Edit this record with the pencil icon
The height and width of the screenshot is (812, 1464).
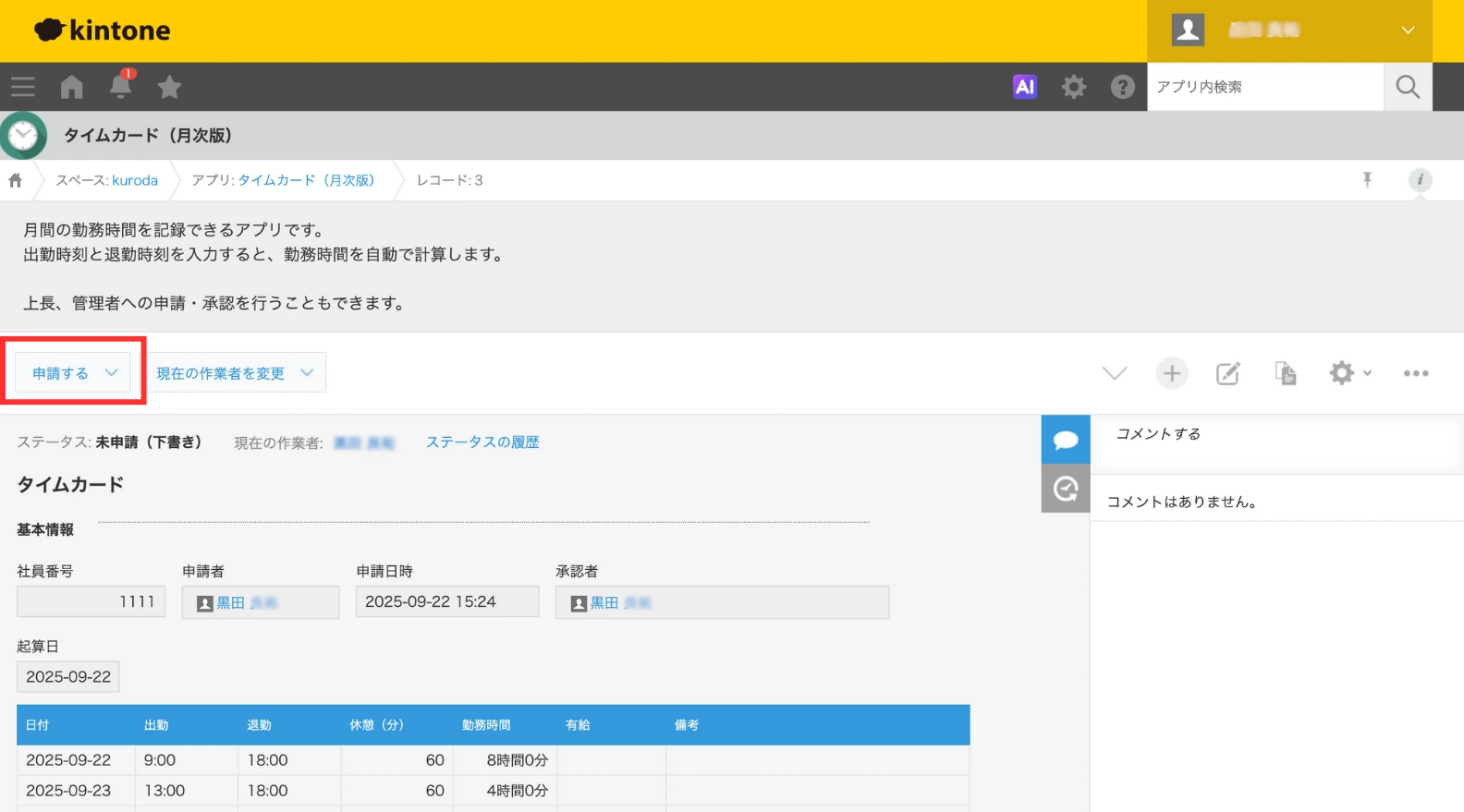pos(1227,373)
